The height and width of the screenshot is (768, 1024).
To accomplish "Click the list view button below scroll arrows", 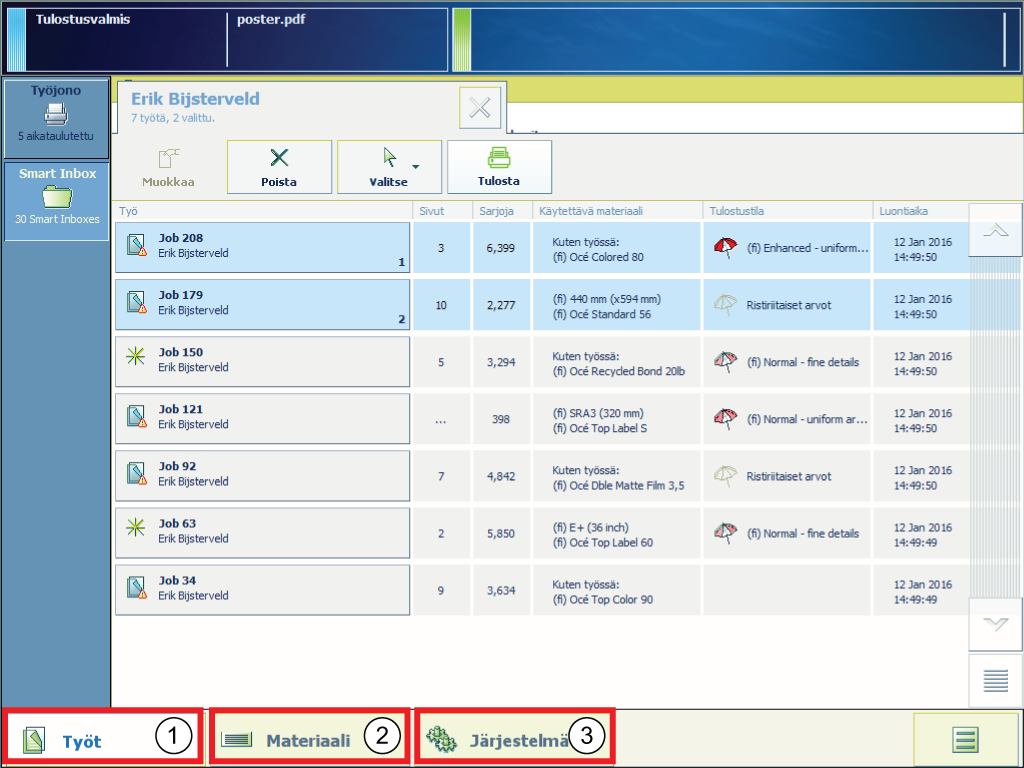I will point(995,682).
